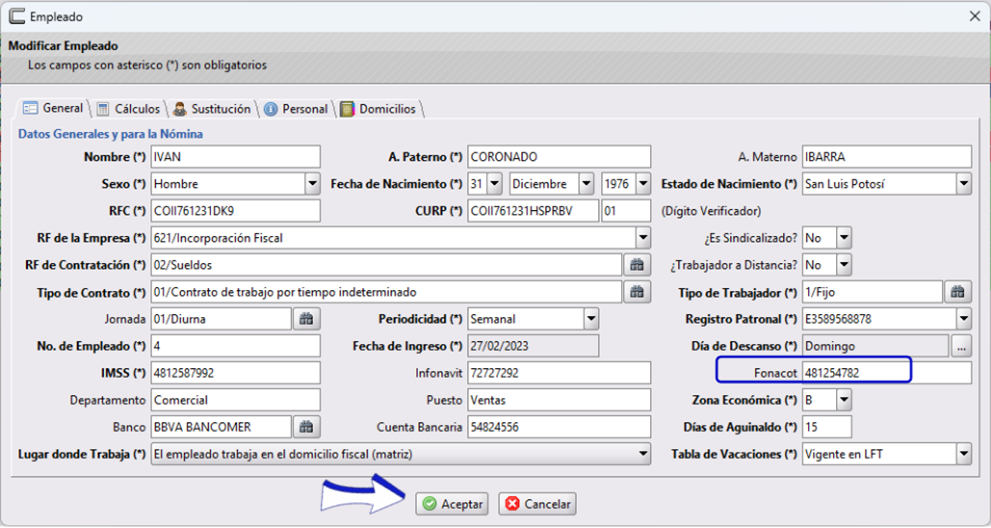The width and height of the screenshot is (991, 528).
Task: Click the Jornada field 01/Diurna
Action: point(222,319)
